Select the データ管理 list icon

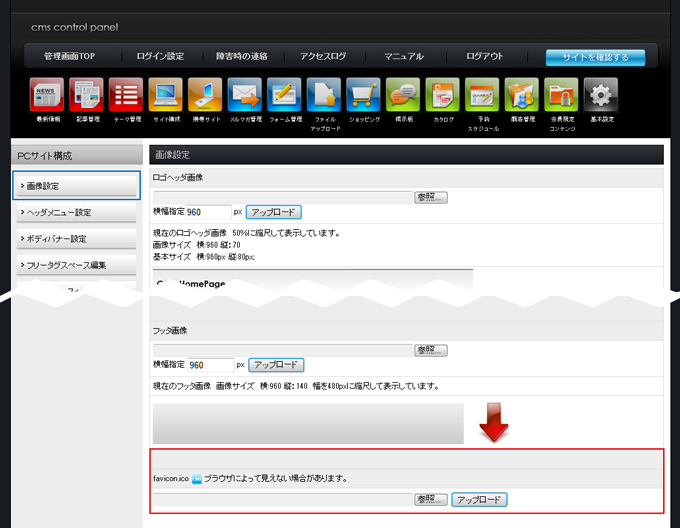(x=127, y=95)
